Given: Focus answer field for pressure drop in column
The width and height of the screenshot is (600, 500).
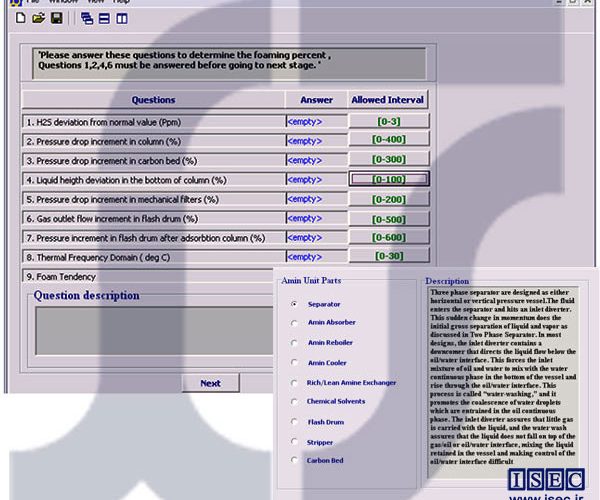Looking at the screenshot, I should (316, 141).
